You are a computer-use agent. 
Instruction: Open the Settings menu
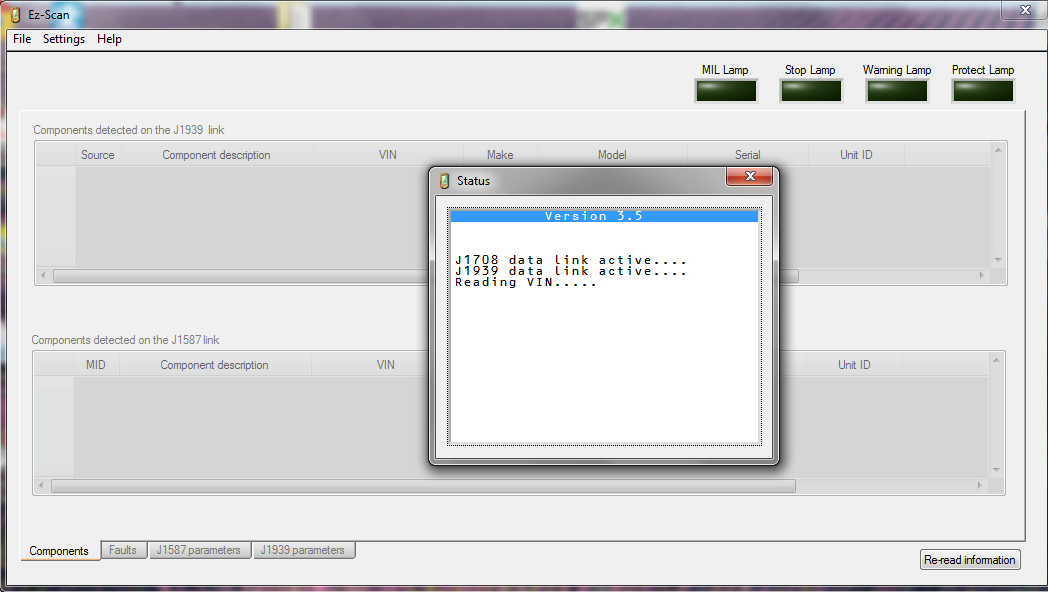[x=64, y=39]
